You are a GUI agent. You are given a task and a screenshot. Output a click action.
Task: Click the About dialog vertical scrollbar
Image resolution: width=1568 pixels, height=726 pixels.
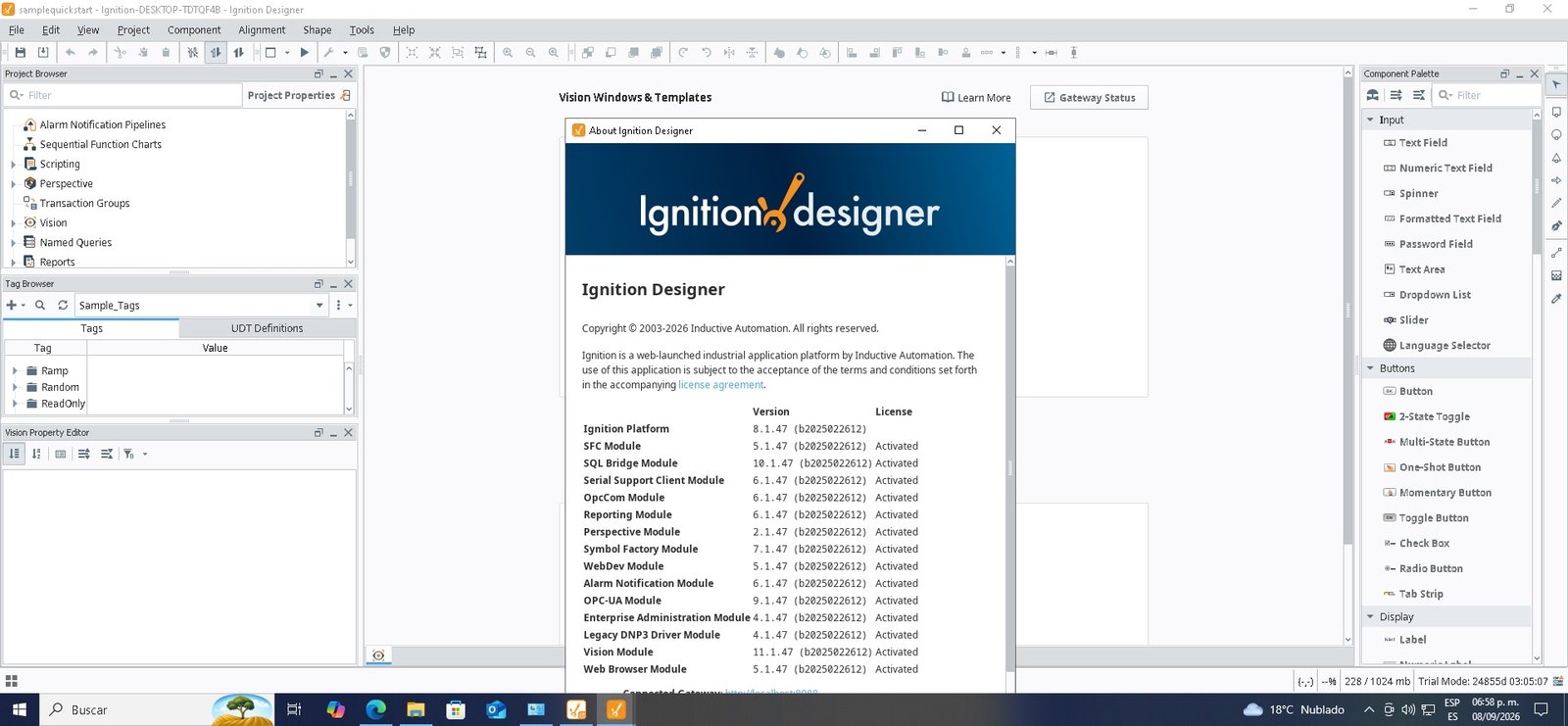pyautogui.click(x=1009, y=467)
